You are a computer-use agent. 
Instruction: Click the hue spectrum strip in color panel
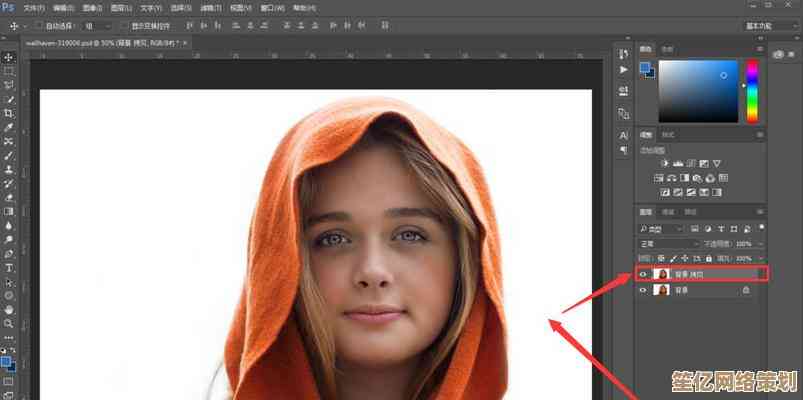point(751,89)
